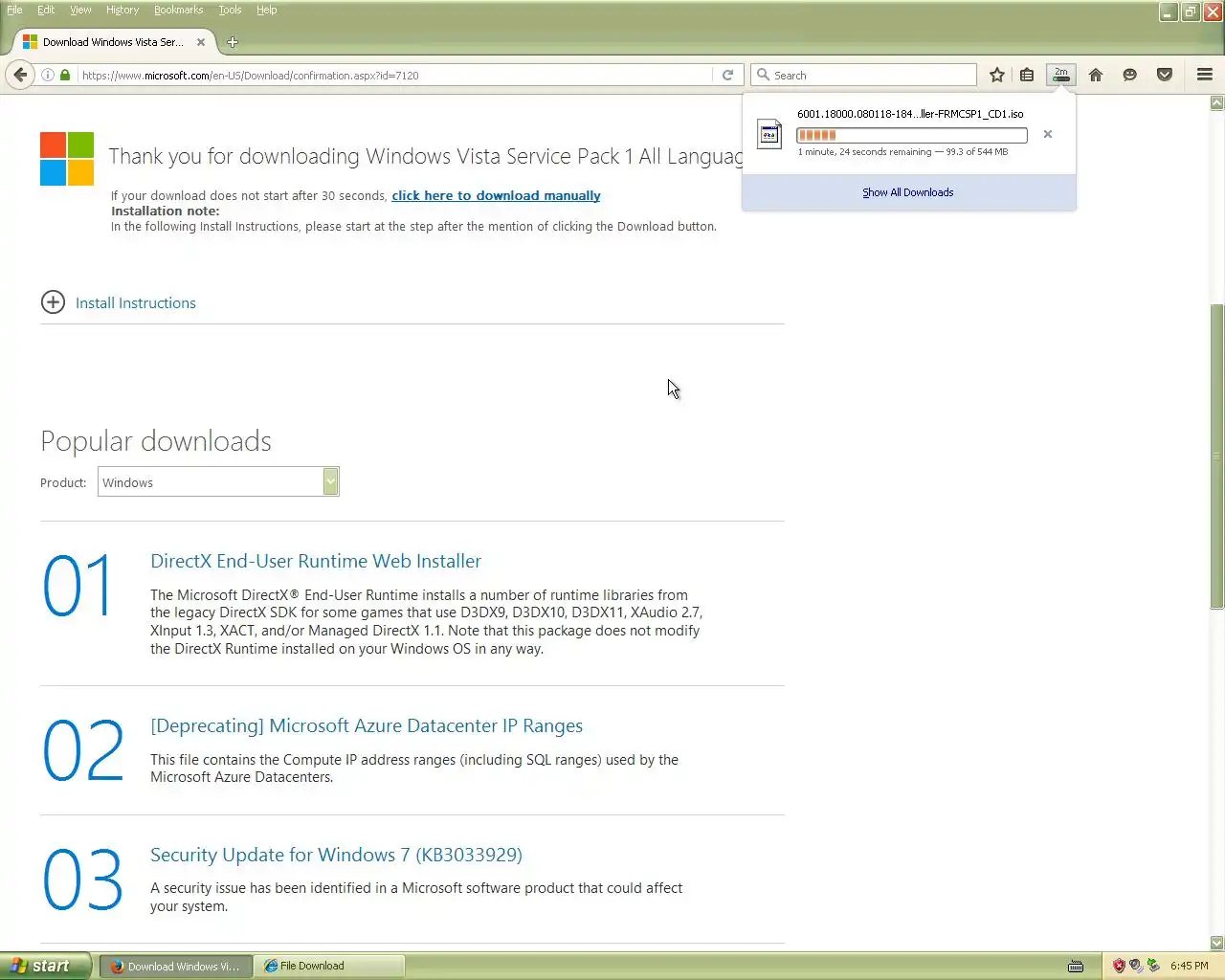Click the scrollbar up arrow
The height and width of the screenshot is (980, 1225).
(x=1216, y=102)
